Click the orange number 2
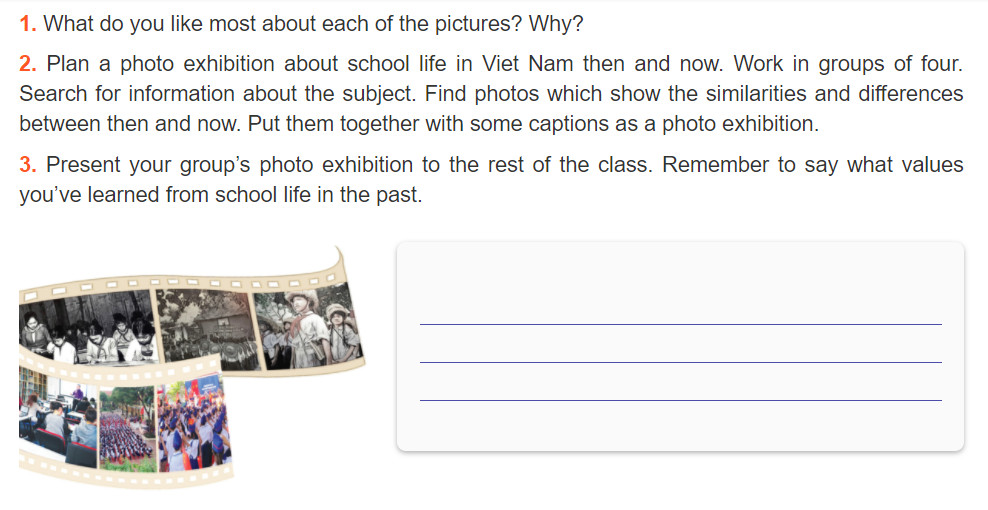 (x=28, y=64)
